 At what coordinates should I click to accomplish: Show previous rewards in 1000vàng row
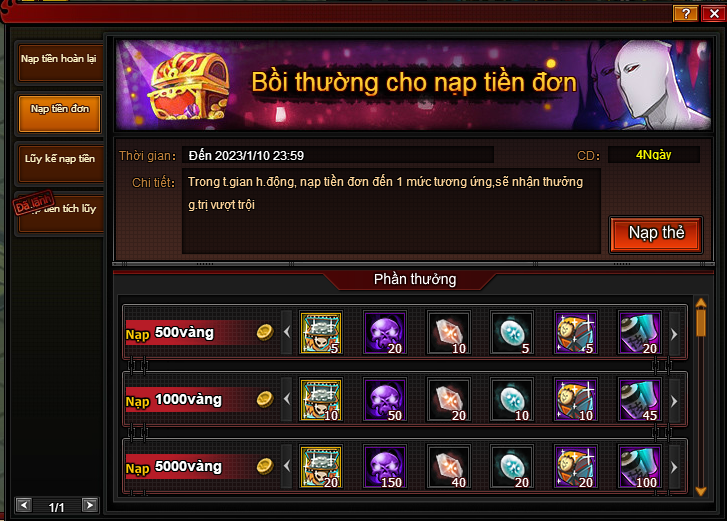pos(287,399)
